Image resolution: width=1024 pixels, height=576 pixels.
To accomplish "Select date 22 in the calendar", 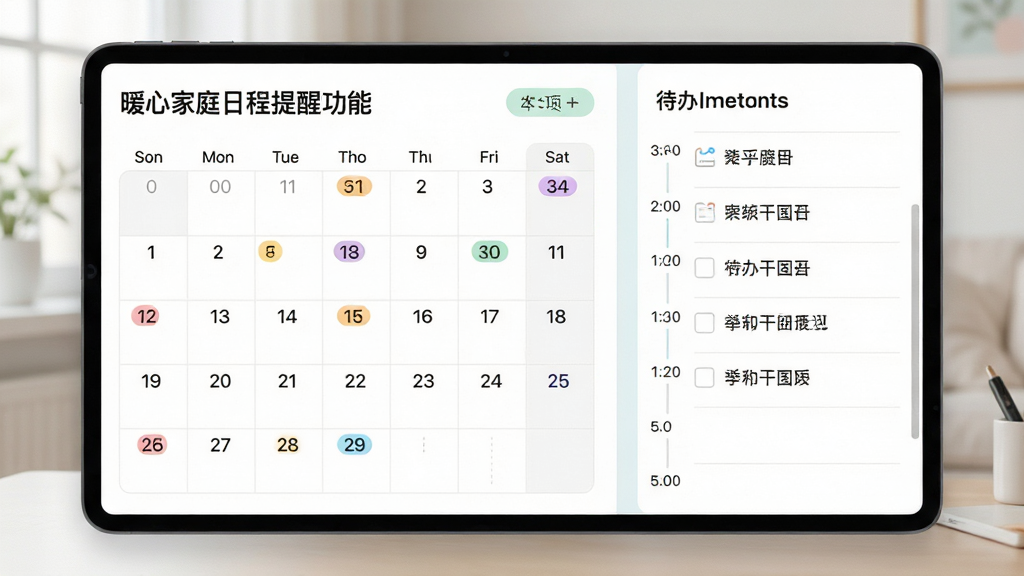I will pyautogui.click(x=355, y=381).
